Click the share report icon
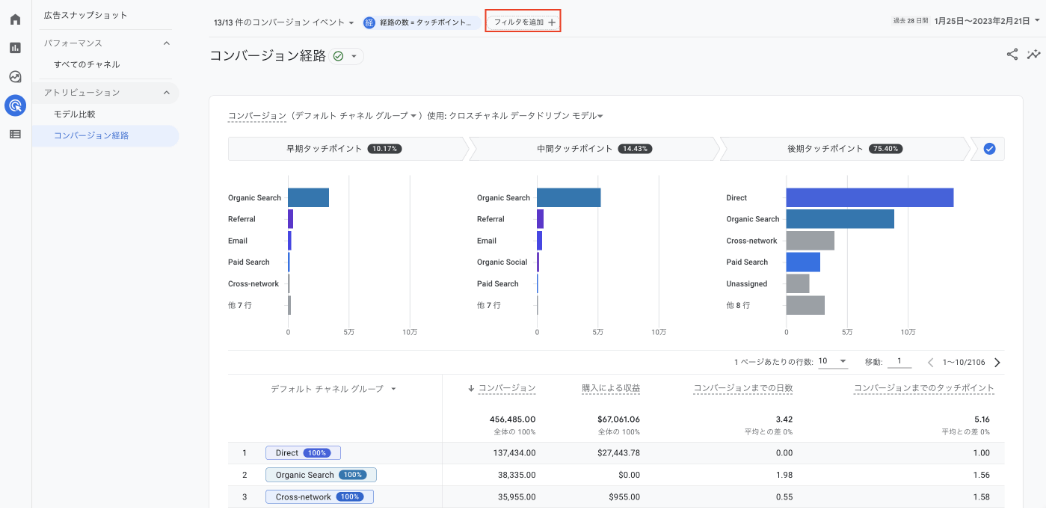 (1012, 55)
